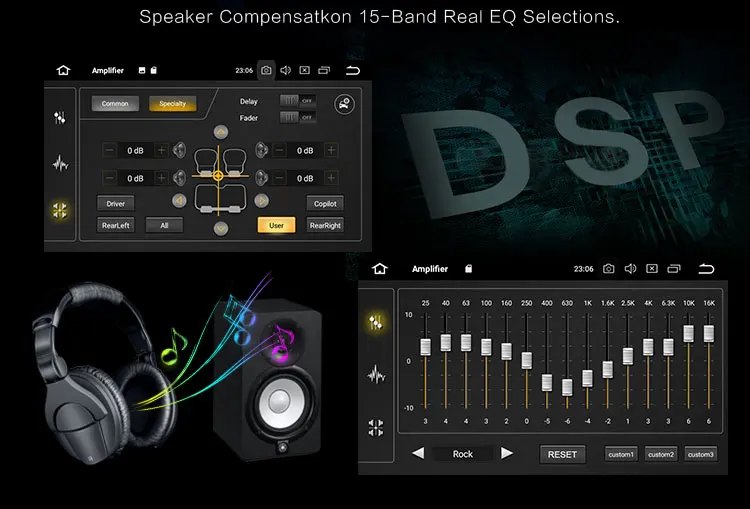Click the RESET equalizer button
Screen dimensions: 750x509
562,454
